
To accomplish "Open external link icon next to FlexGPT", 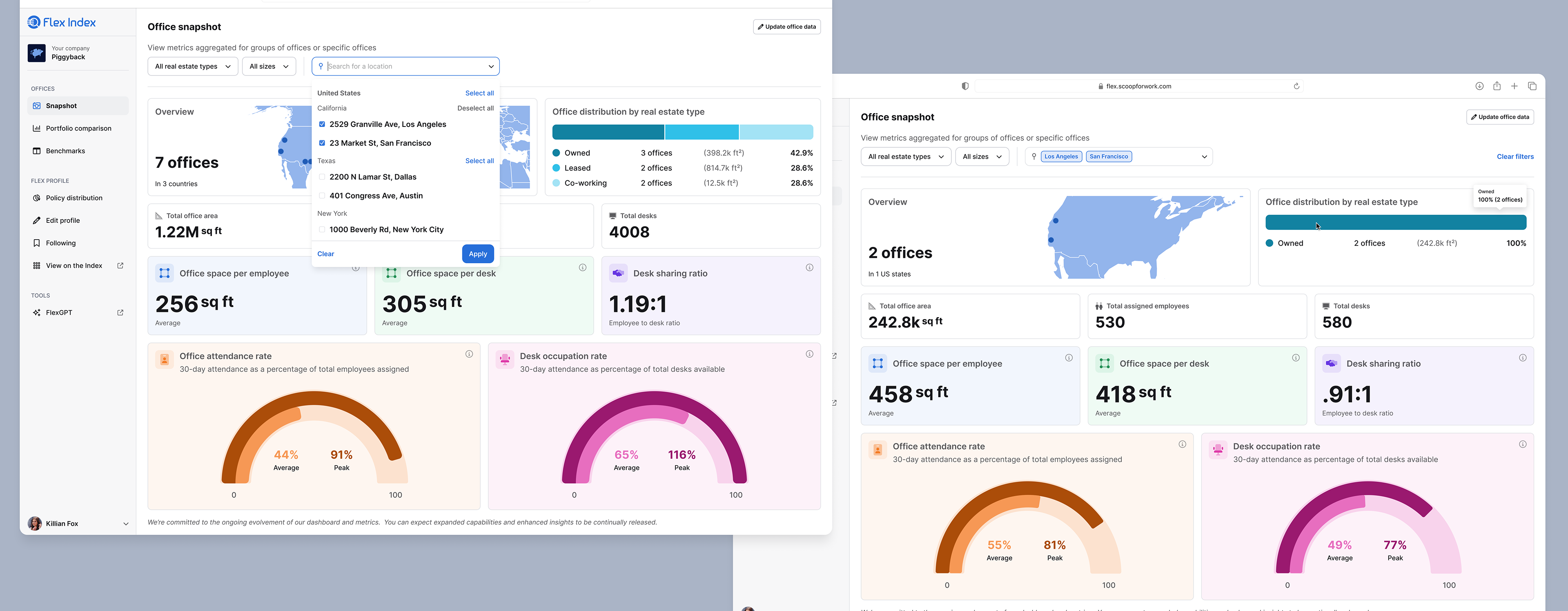I will [x=120, y=313].
